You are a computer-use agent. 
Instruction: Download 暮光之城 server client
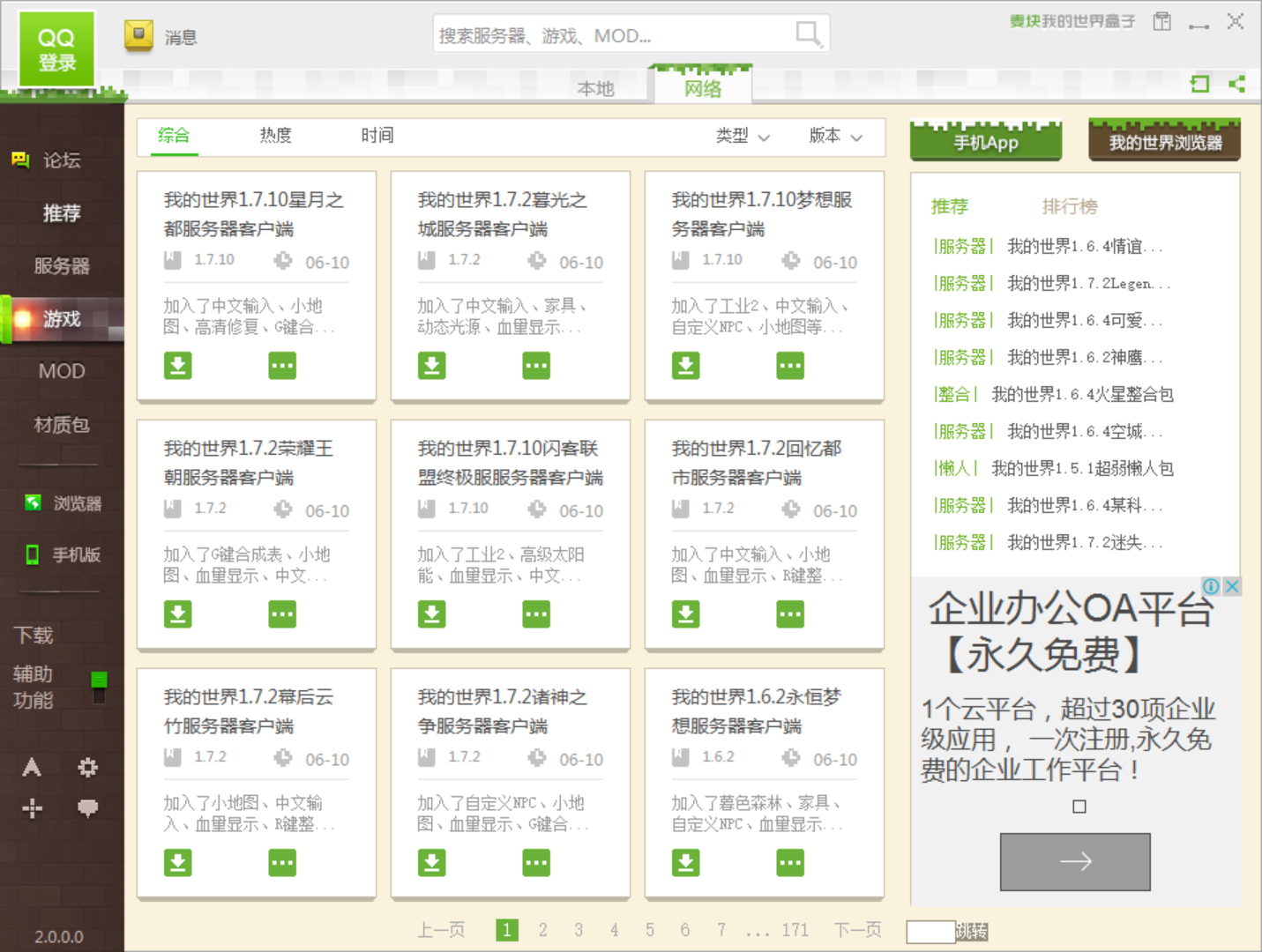tap(431, 365)
